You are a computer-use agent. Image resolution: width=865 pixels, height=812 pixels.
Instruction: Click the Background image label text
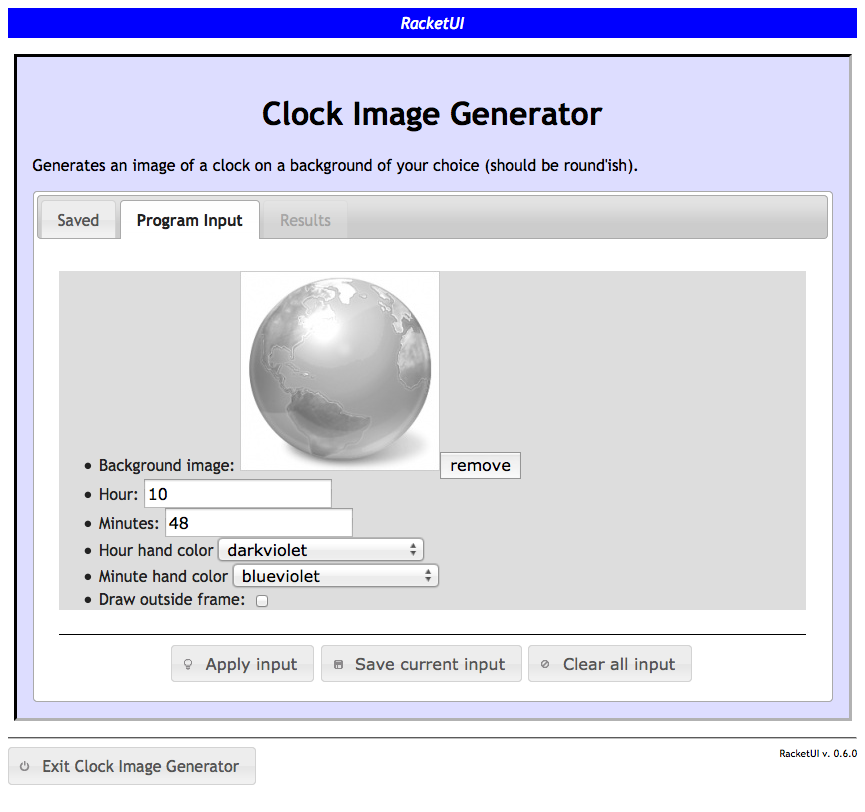click(x=166, y=465)
